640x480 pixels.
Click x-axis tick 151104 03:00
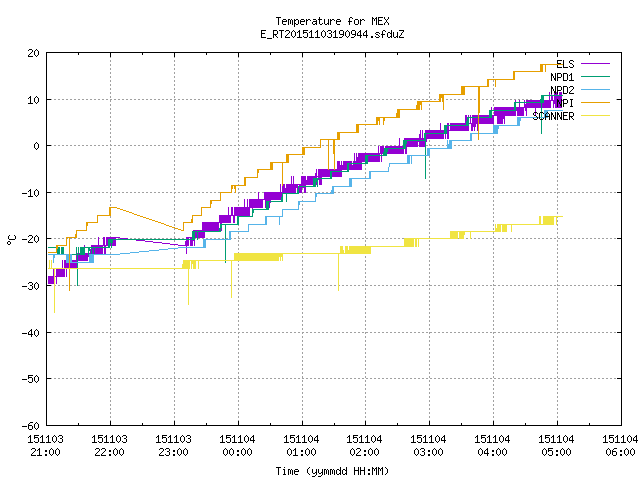tap(429, 446)
